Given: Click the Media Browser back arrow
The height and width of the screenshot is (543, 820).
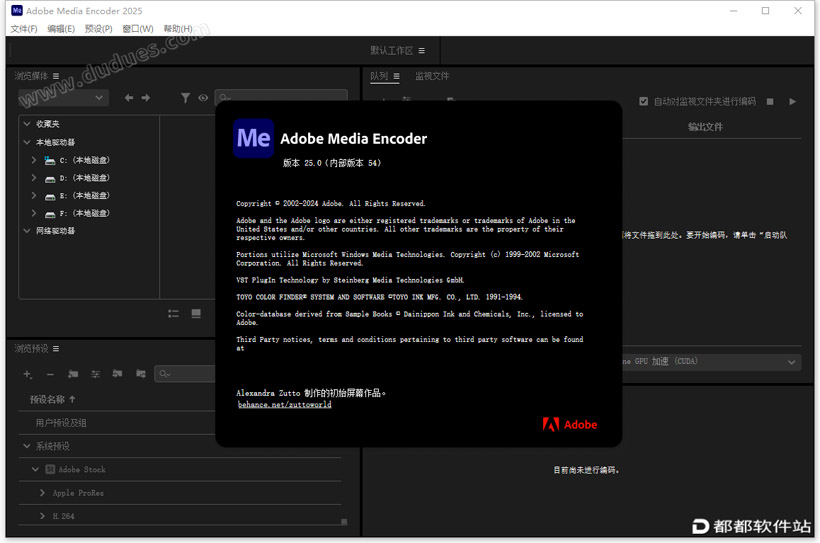Looking at the screenshot, I should click(x=129, y=98).
